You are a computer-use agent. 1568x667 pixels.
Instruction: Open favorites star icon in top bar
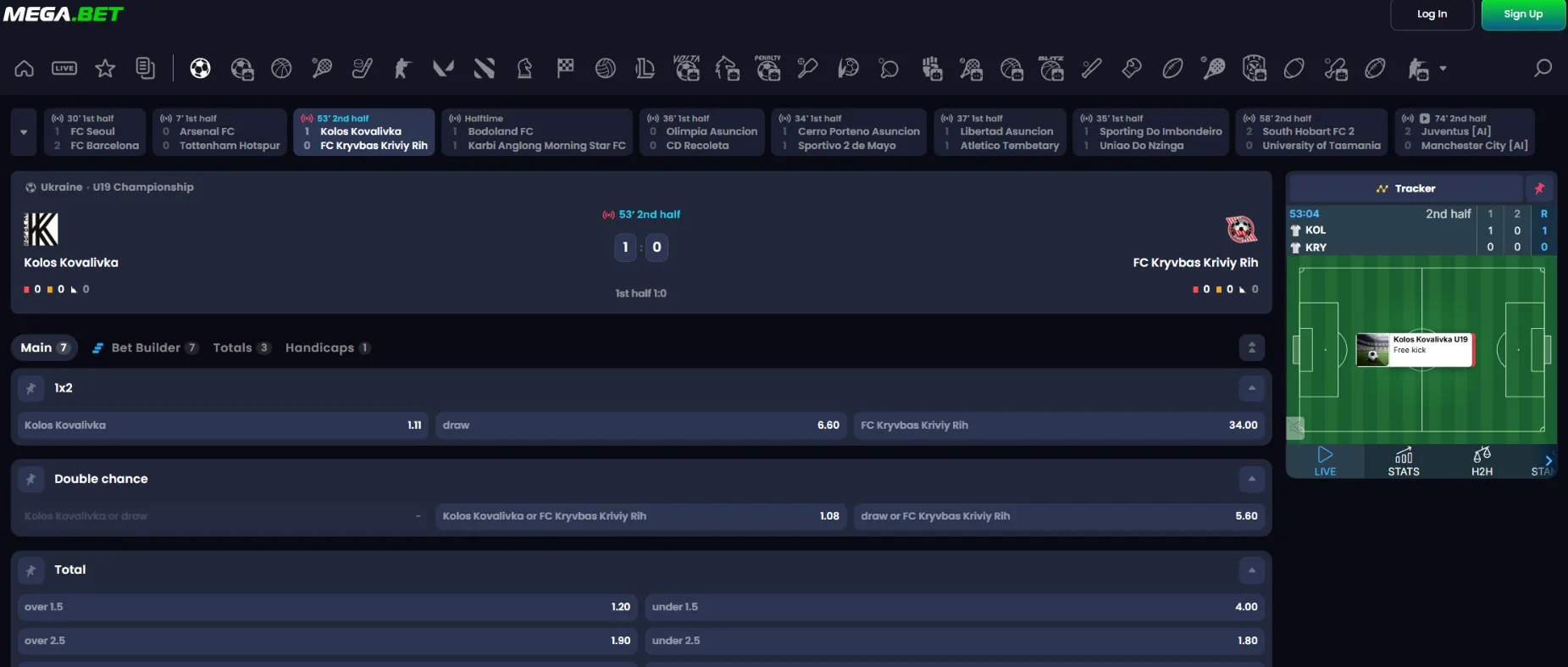(x=105, y=69)
